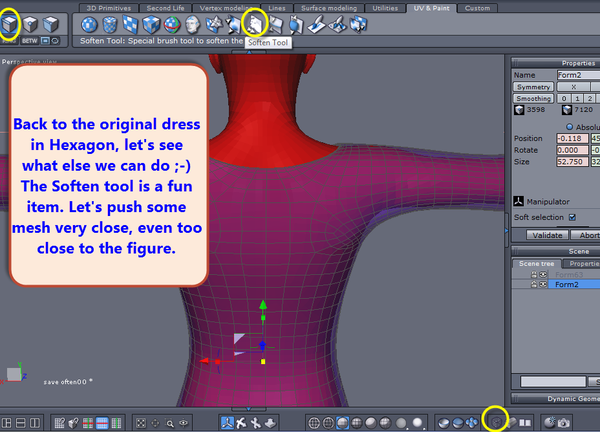Click the Symmetry button
Image resolution: width=600 pixels, height=432 pixels.
pyautogui.click(x=533, y=87)
